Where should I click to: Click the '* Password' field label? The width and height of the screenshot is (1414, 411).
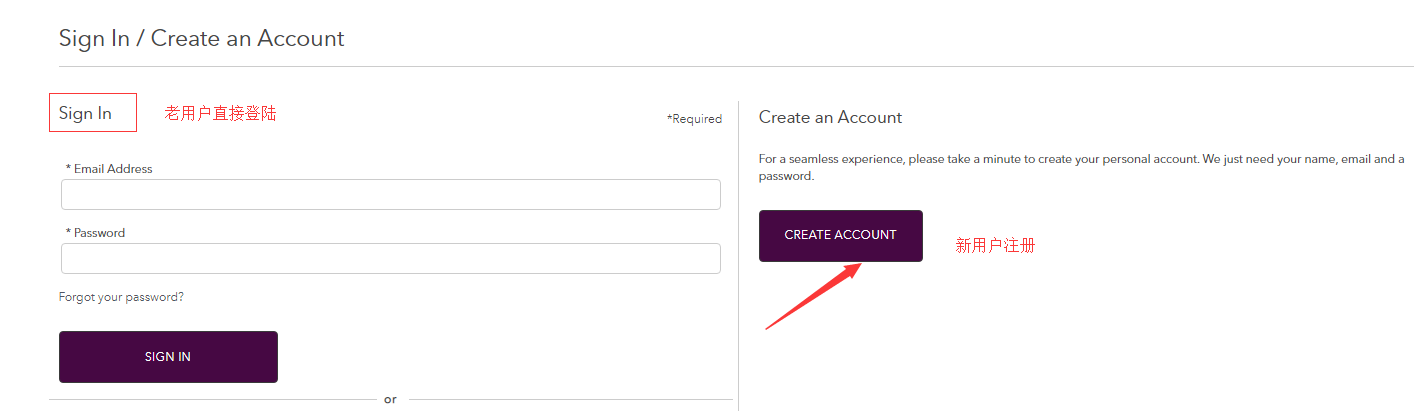pyautogui.click(x=95, y=233)
